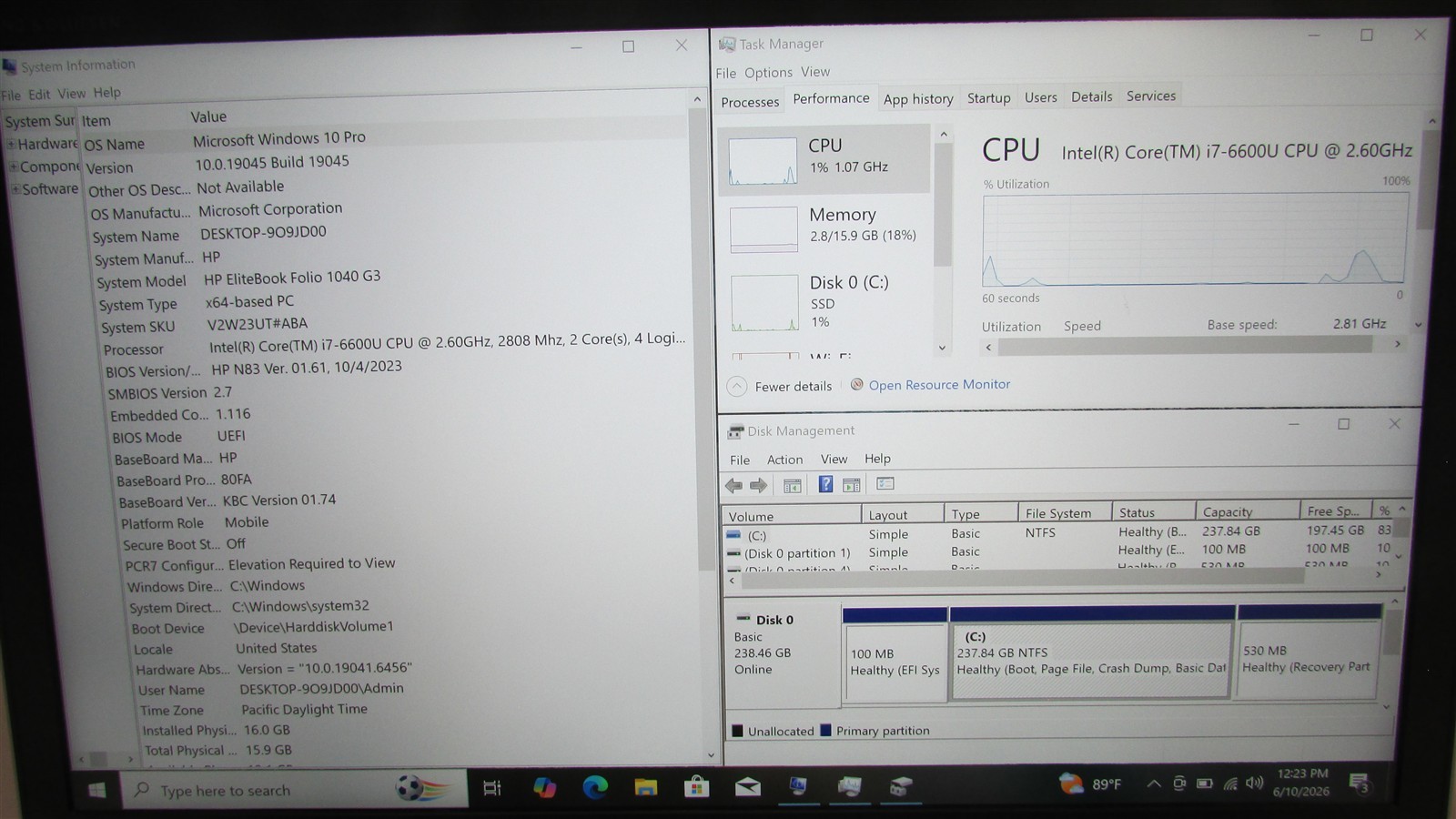Expand Hardware Resources tree node

coord(12,144)
